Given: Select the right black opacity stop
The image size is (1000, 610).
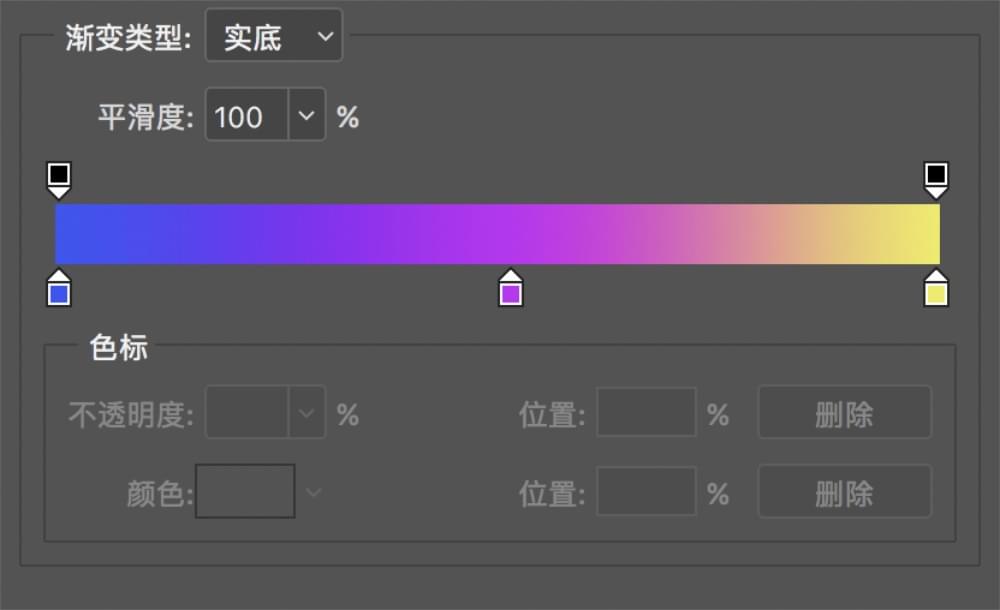Looking at the screenshot, I should coord(935,178).
